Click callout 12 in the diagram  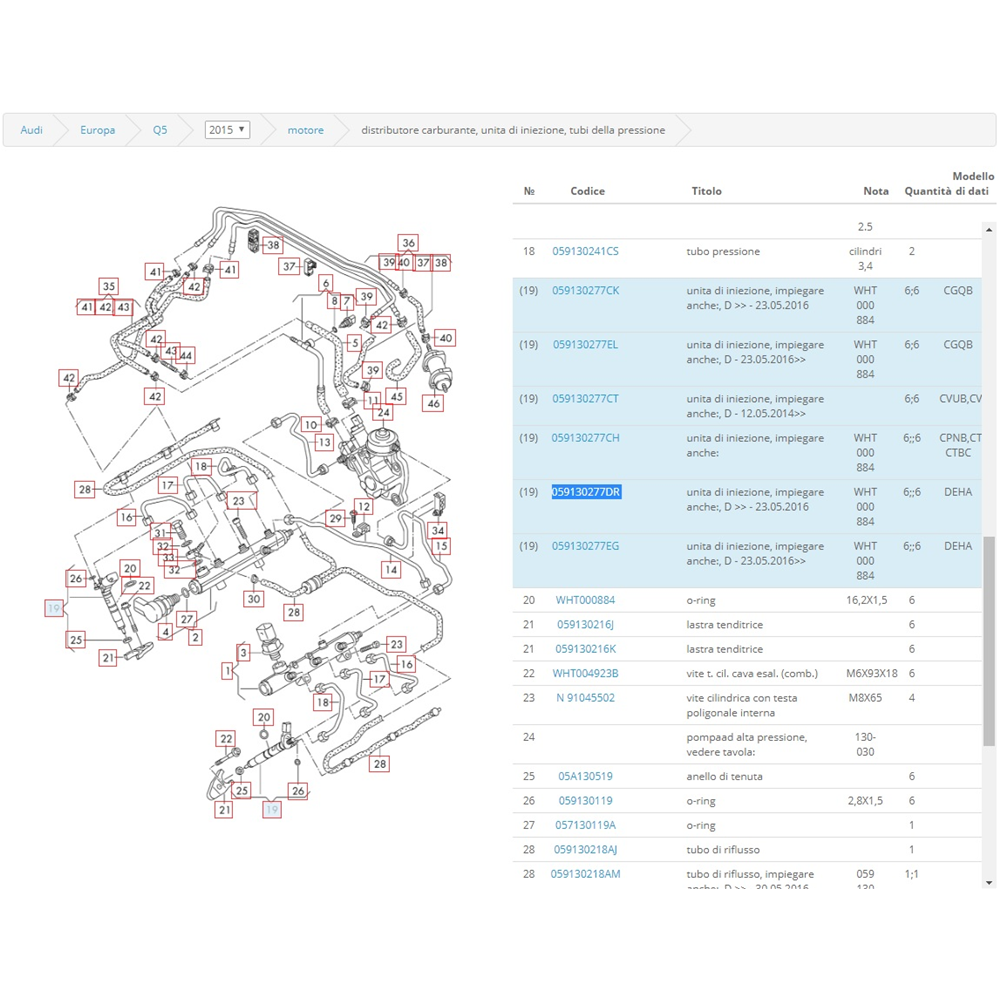364,506
